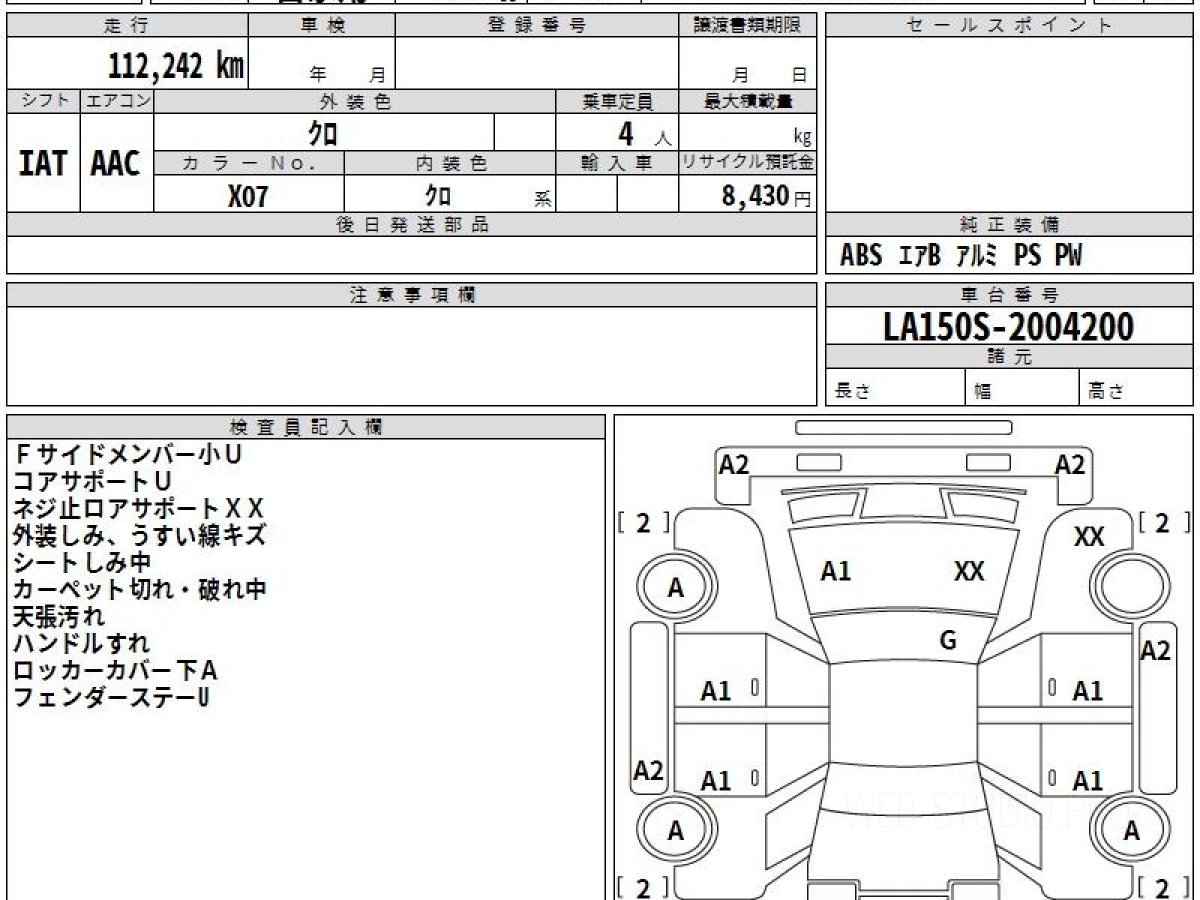
Task: Click the 長さ dimension label
Action: coord(852,392)
